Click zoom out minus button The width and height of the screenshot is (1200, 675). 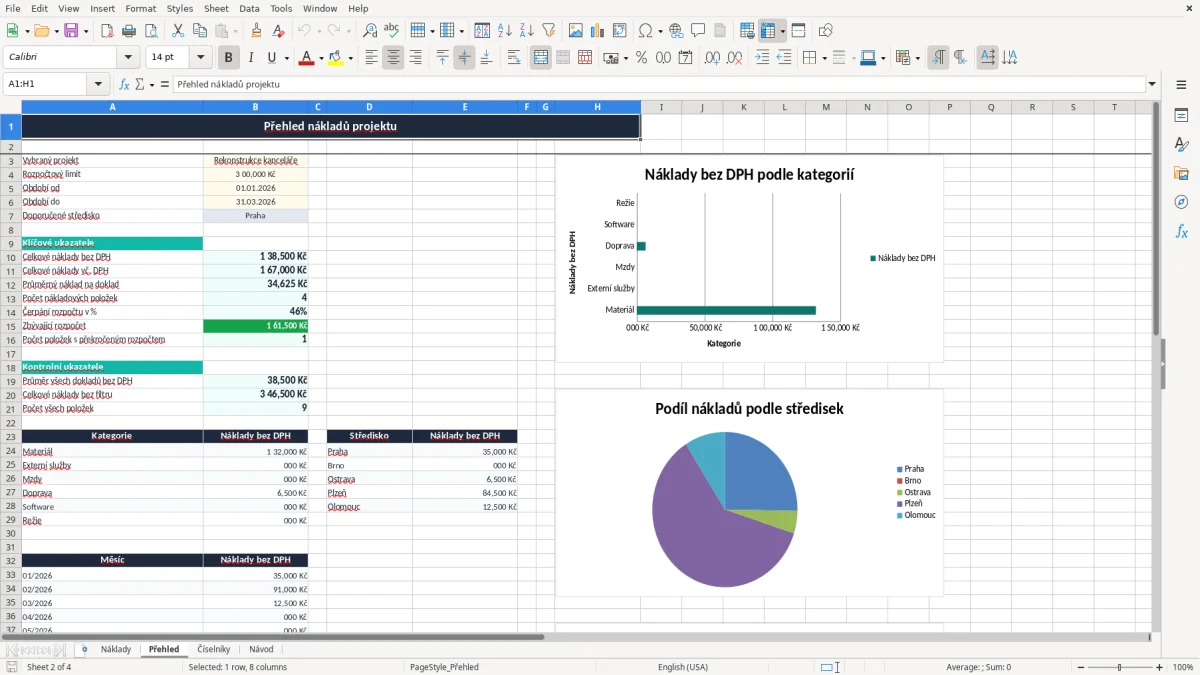1080,667
